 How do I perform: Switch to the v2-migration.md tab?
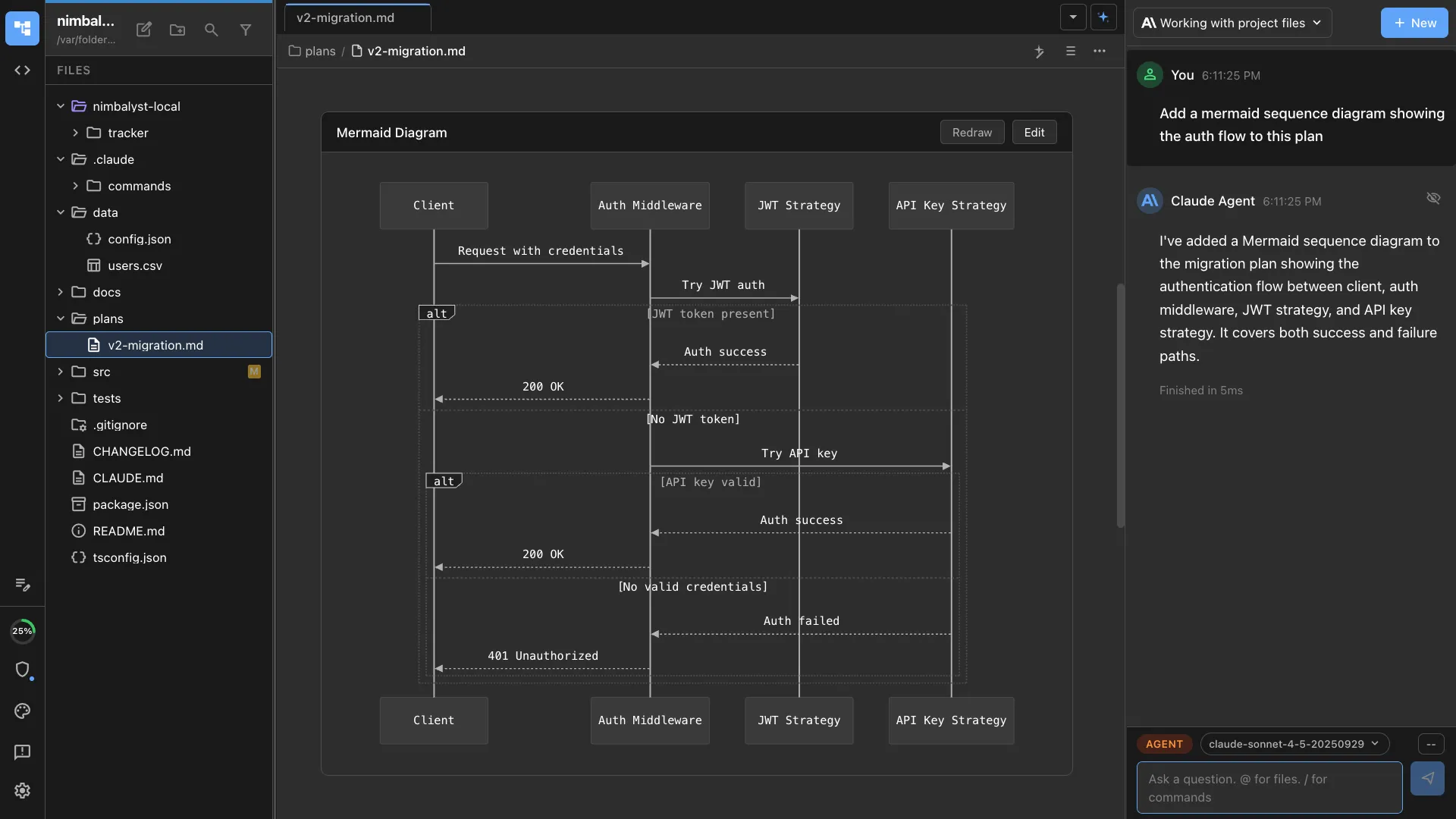[x=345, y=17]
